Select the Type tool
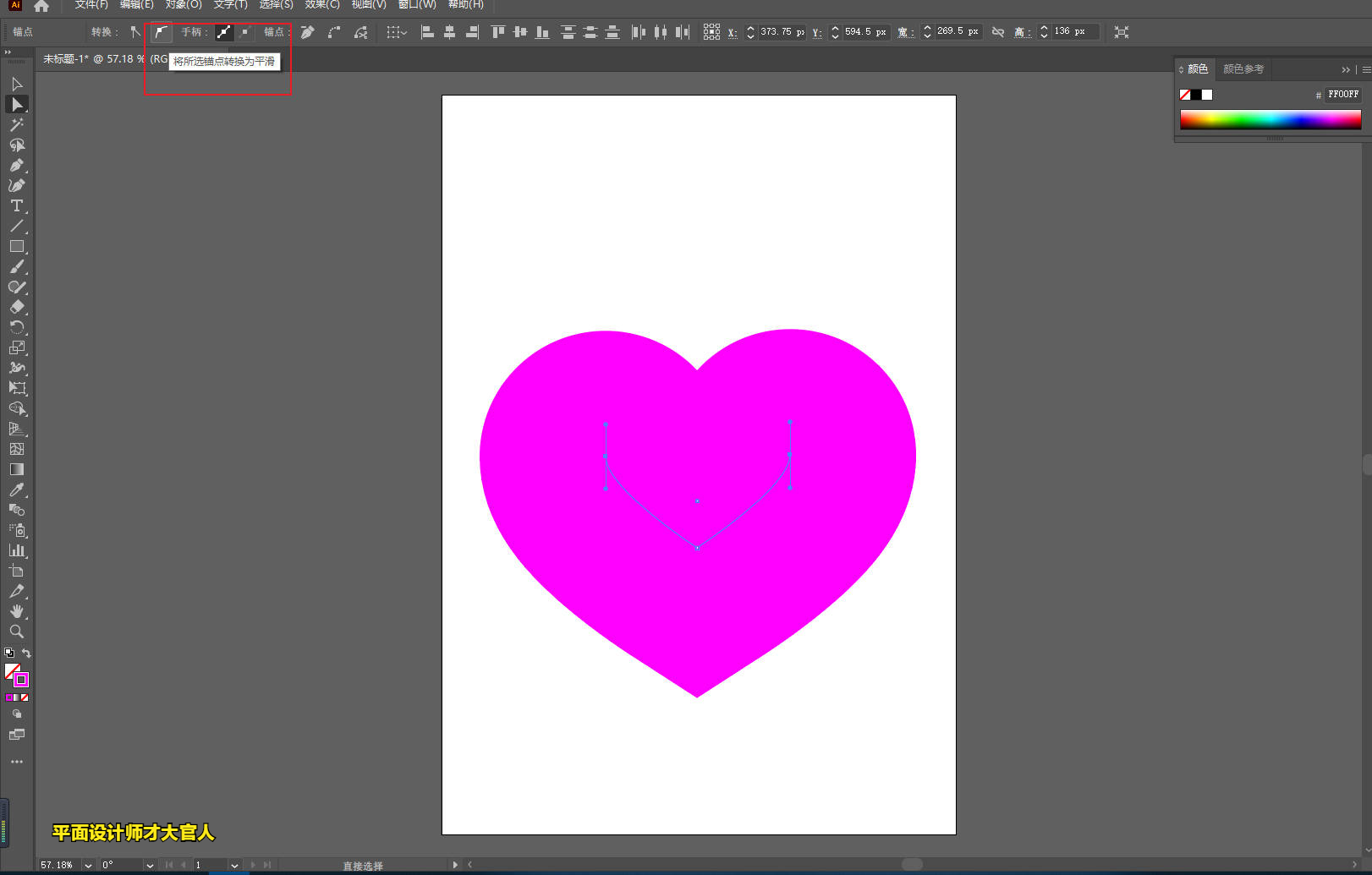Screen dimensions: 1372x875 [16, 205]
